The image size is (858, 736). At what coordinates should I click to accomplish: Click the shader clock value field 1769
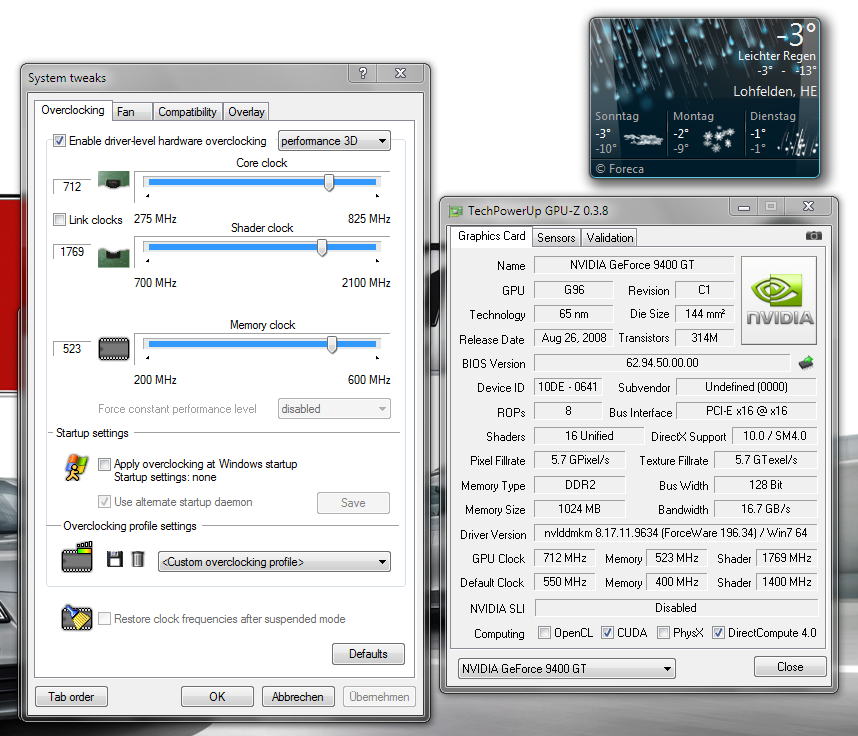tap(72, 252)
